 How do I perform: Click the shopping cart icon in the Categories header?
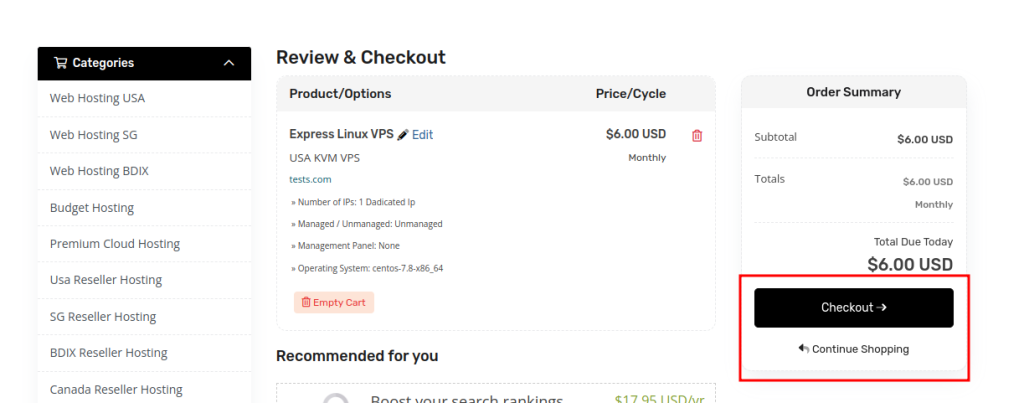coord(61,63)
